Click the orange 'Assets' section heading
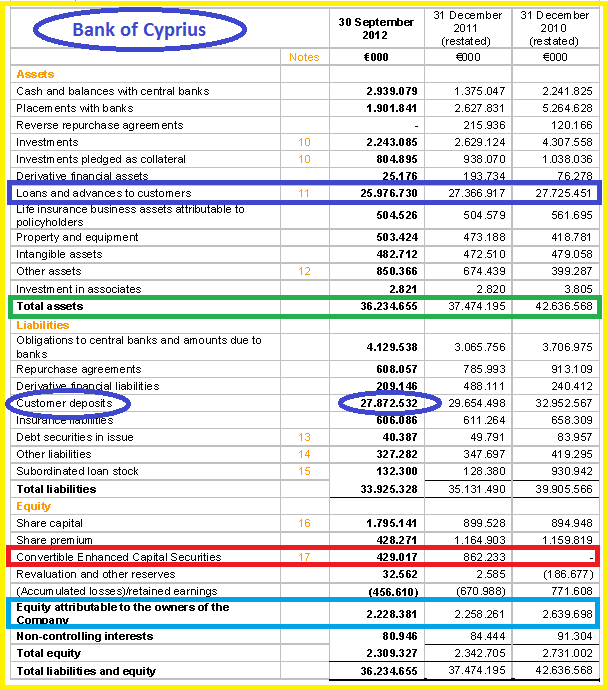608x690 pixels. coord(35,74)
